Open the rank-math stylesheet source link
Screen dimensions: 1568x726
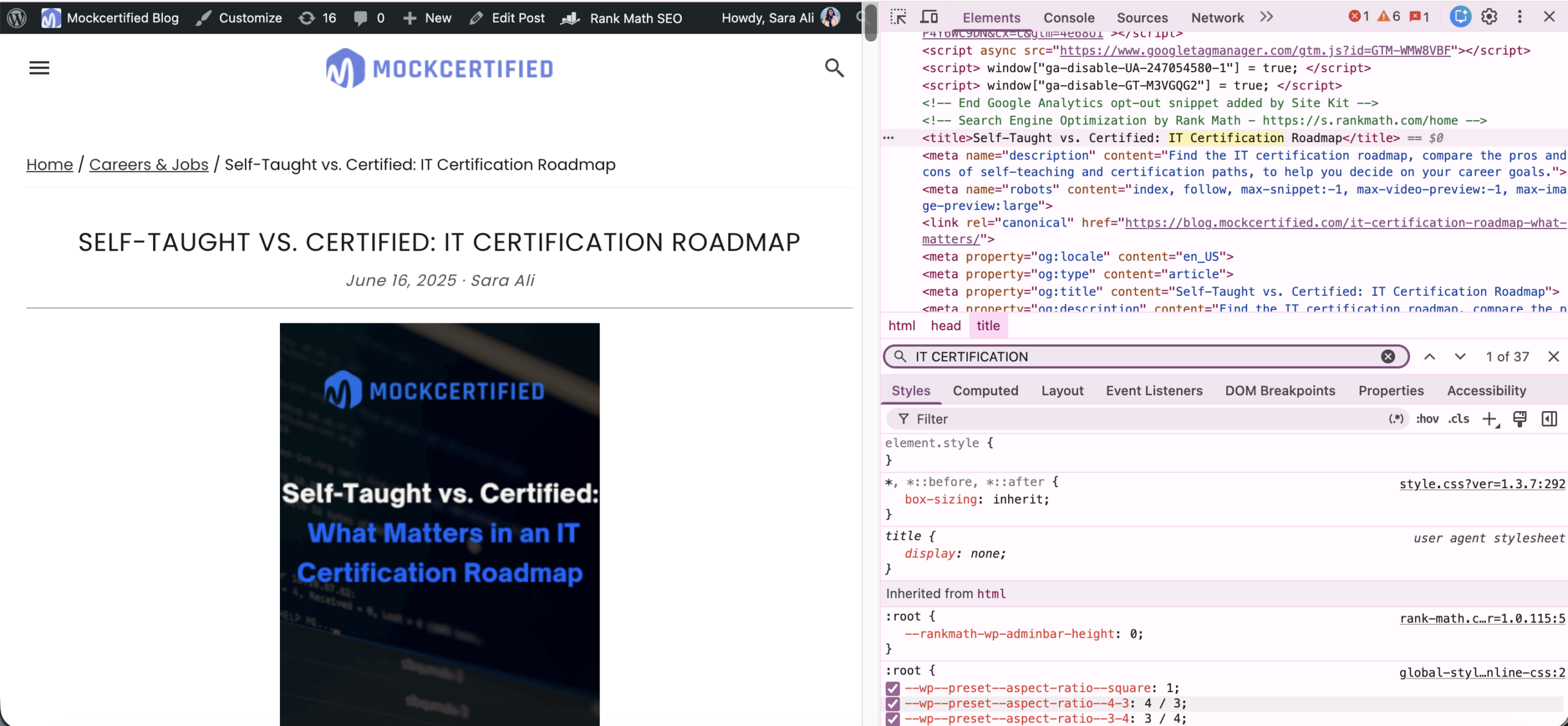[x=1482, y=618]
